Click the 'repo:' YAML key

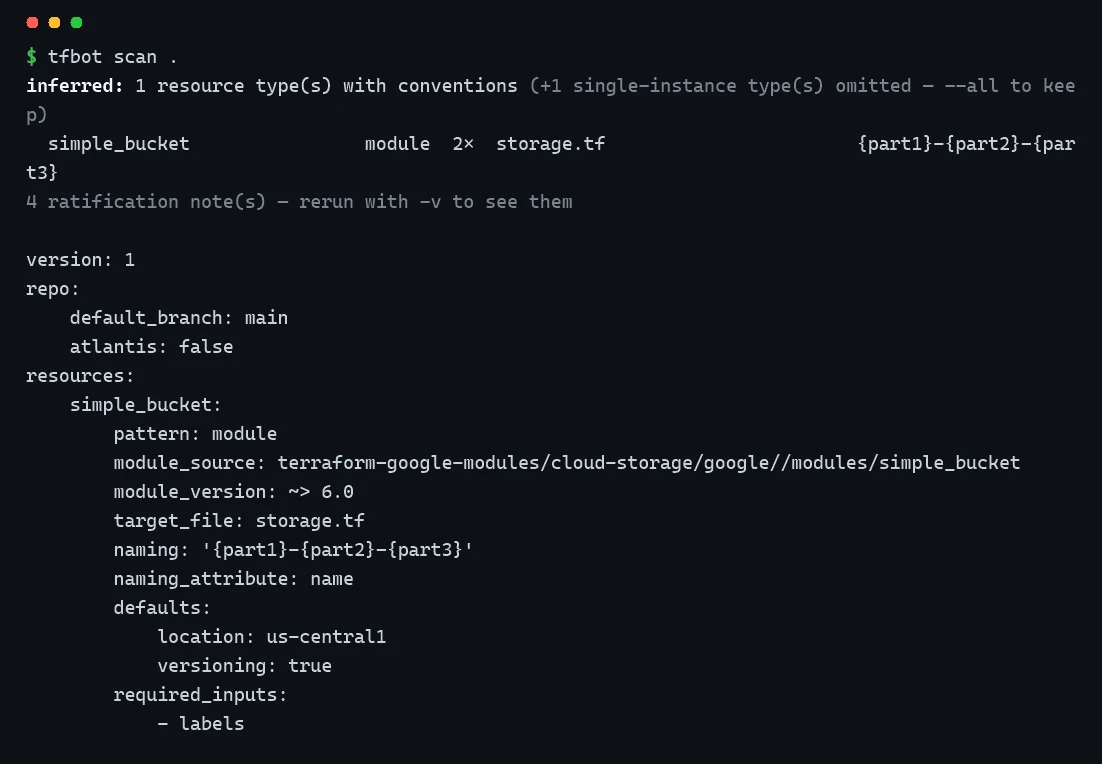point(53,289)
